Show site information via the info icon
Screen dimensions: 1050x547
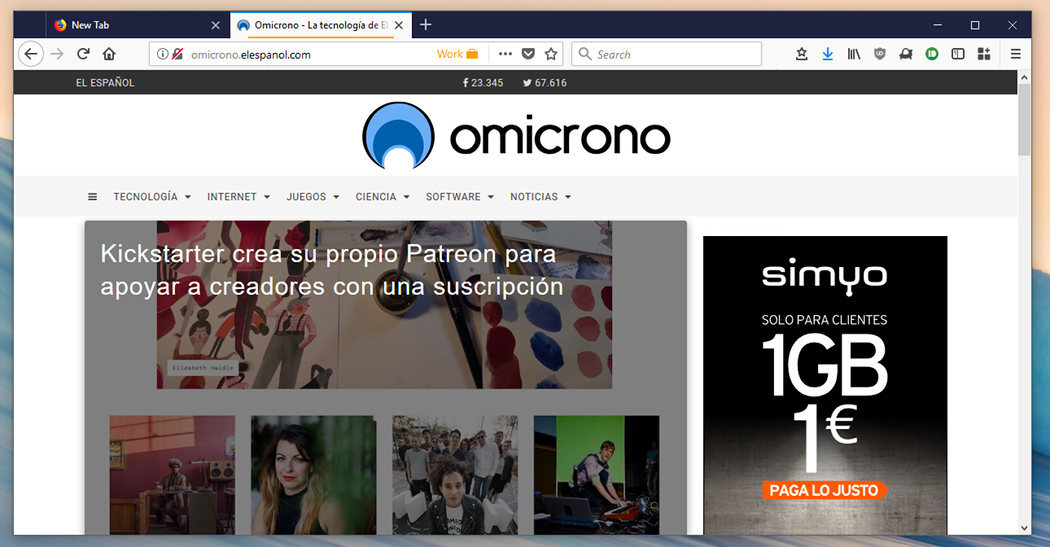click(162, 54)
